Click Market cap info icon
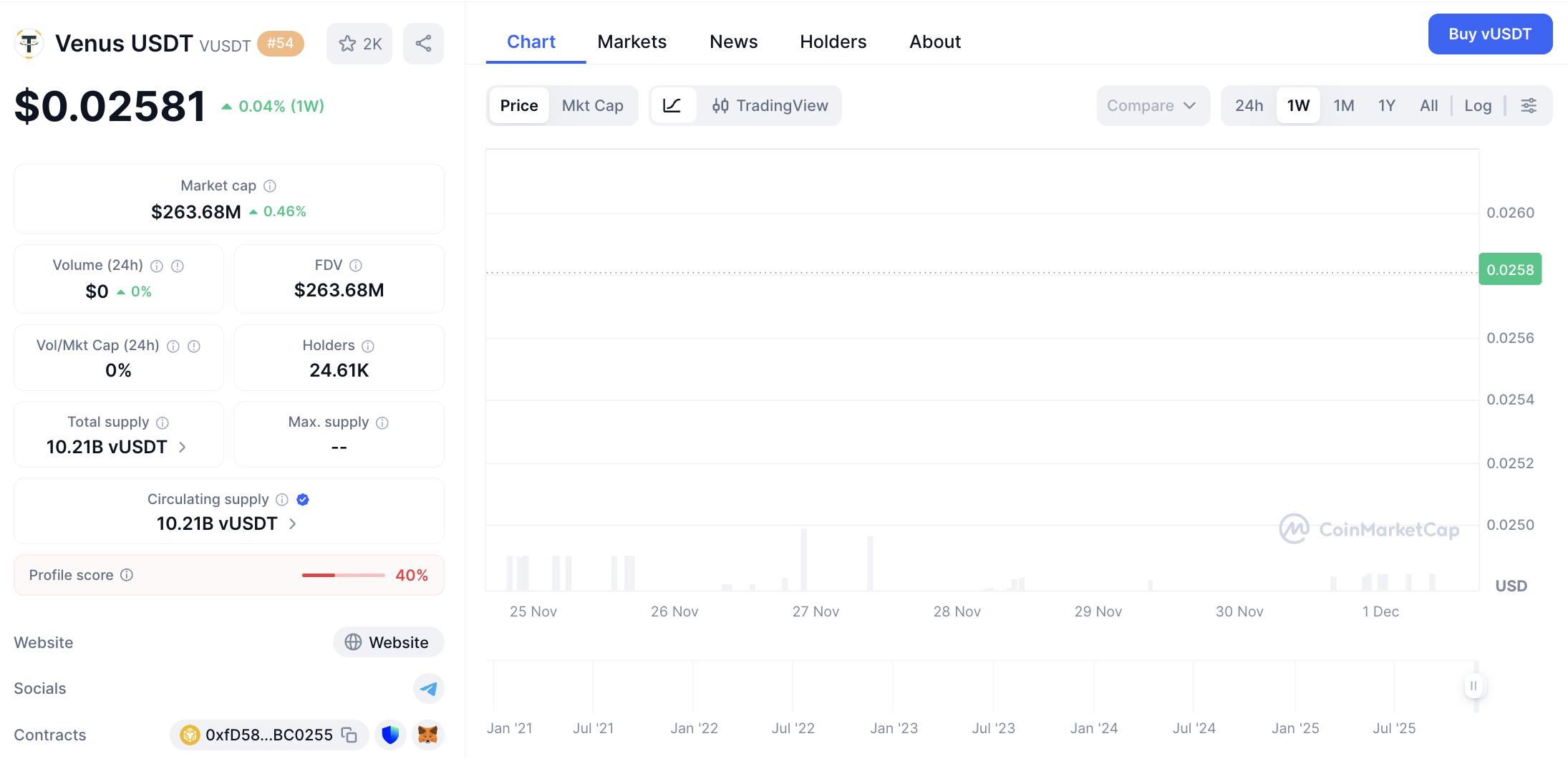The image size is (1568, 759). (x=270, y=186)
